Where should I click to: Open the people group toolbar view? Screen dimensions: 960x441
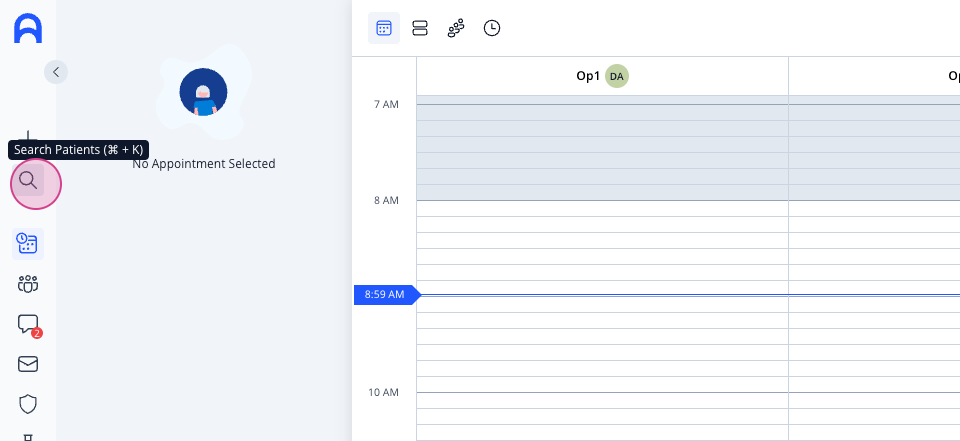point(456,28)
